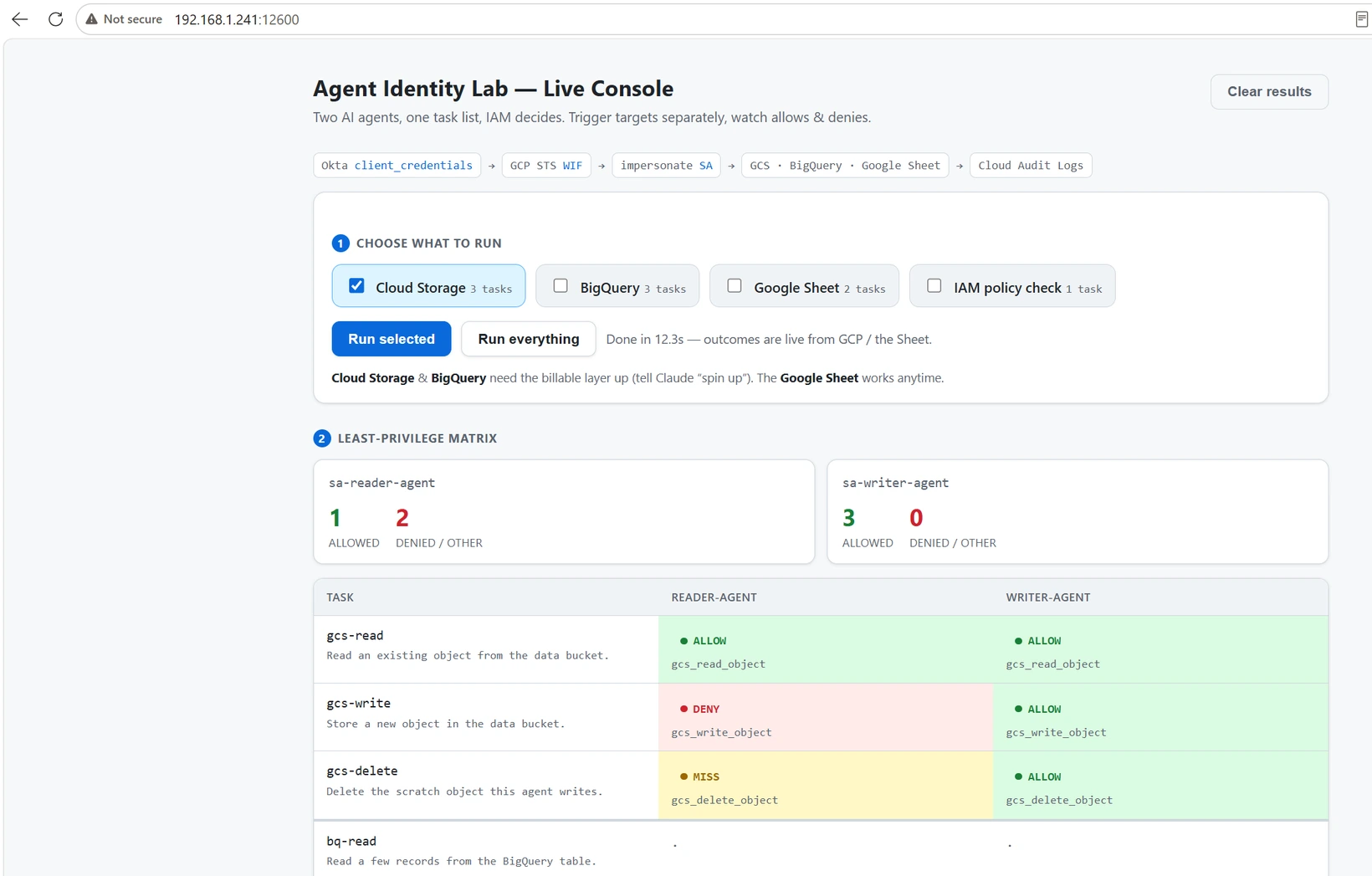Viewport: 1372px width, 876px height.
Task: Click 'Read a few records from the BigQuery table.'
Action: [461, 862]
